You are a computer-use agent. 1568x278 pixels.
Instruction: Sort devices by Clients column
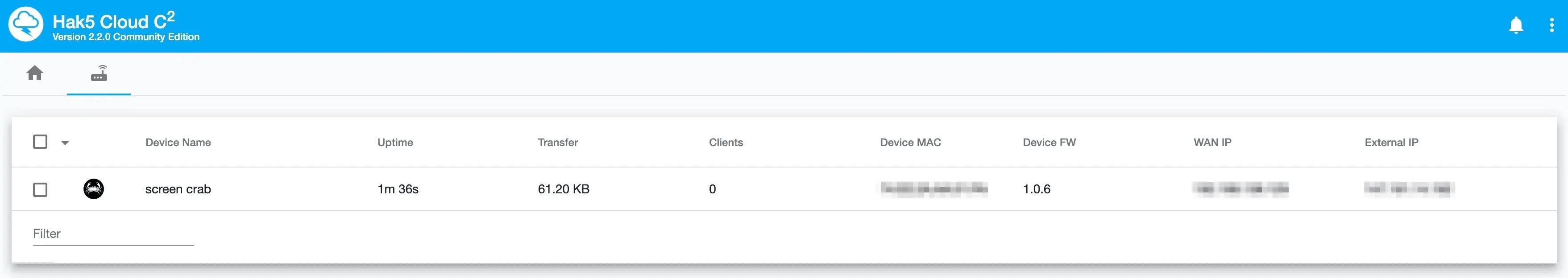[726, 143]
